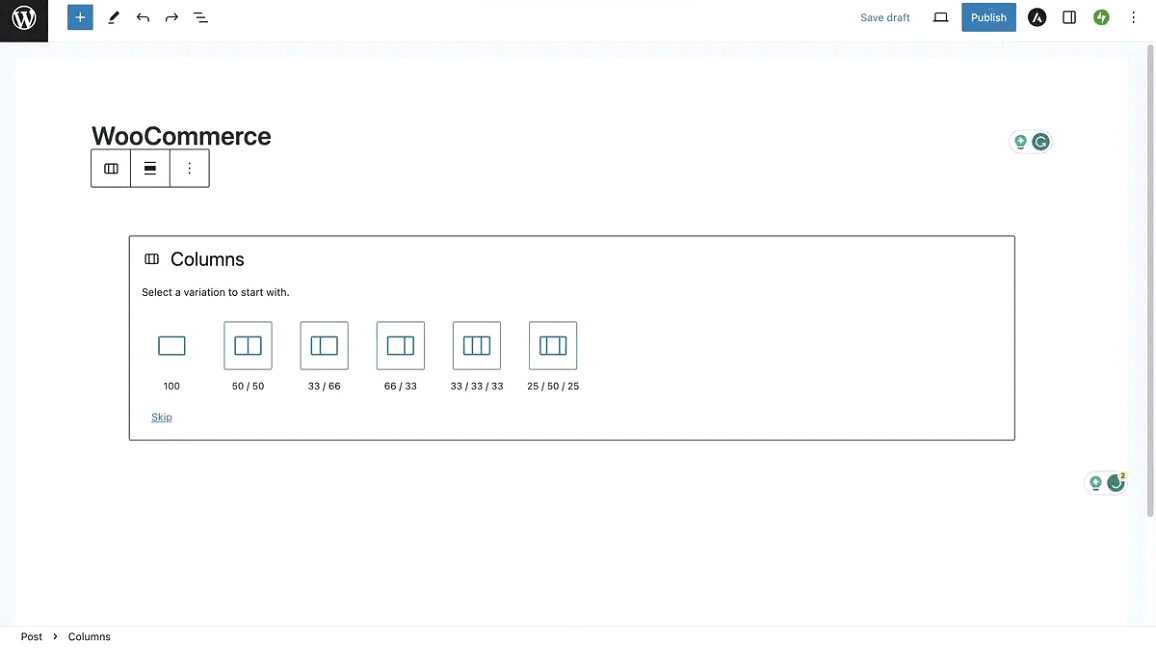Viewport: 1156px width, 648px height.
Task: Click the Columns block type icon in toolbar
Action: tap(111, 169)
